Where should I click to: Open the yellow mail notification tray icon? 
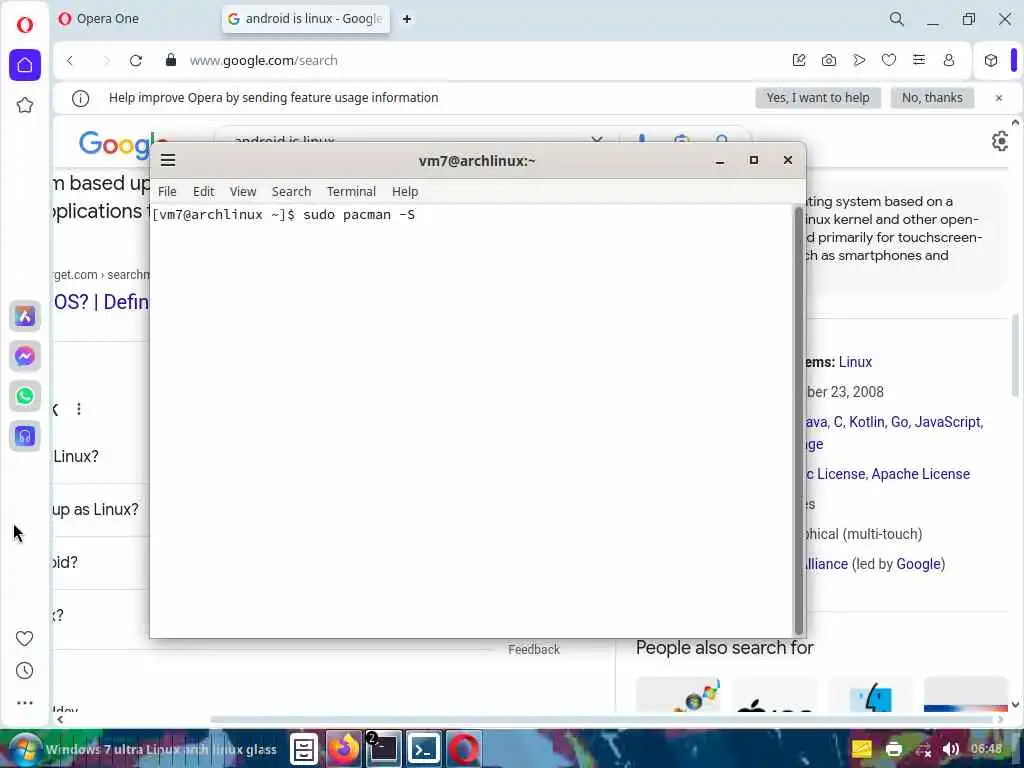click(861, 749)
